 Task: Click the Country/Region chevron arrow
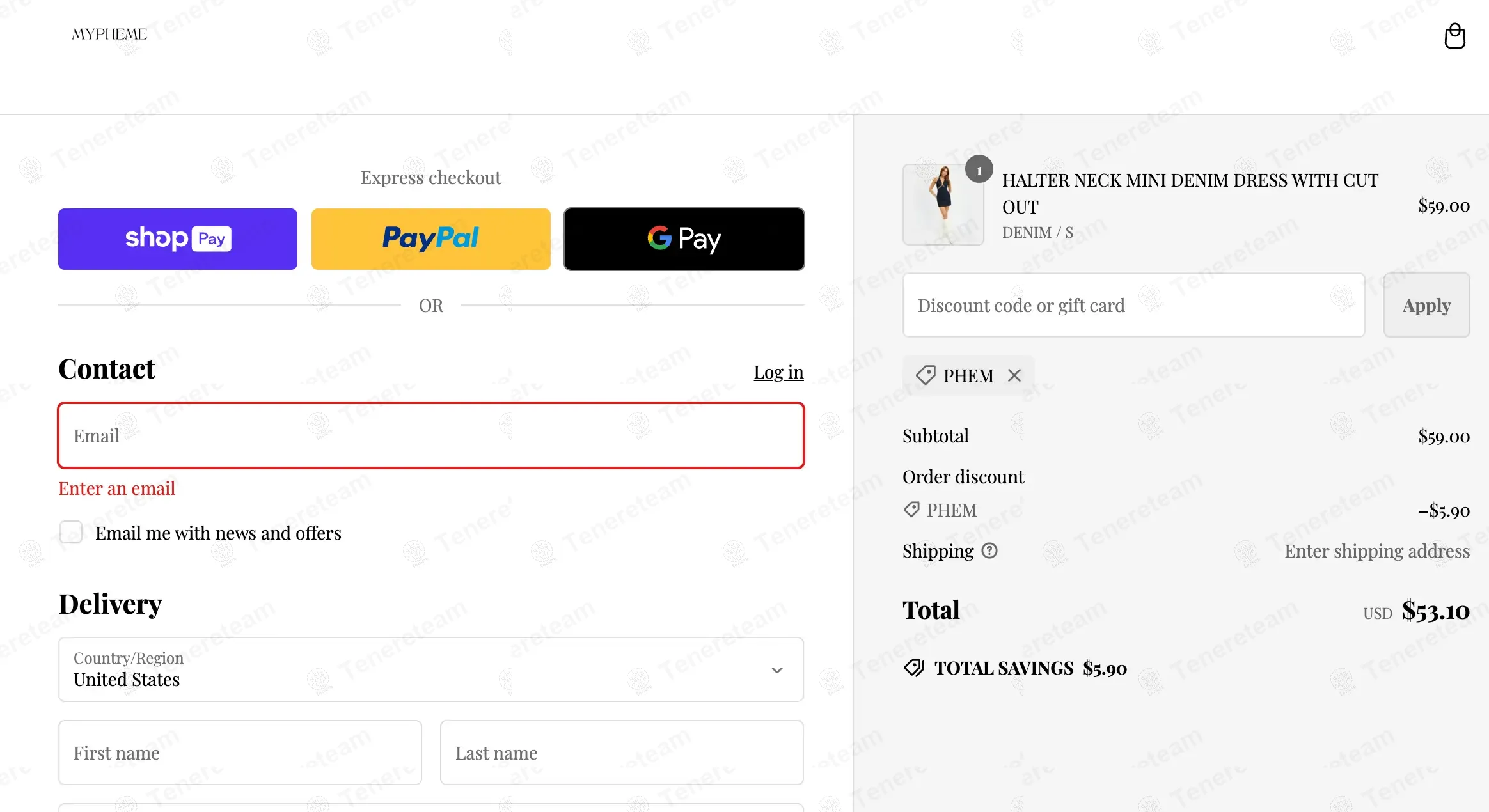pos(777,670)
